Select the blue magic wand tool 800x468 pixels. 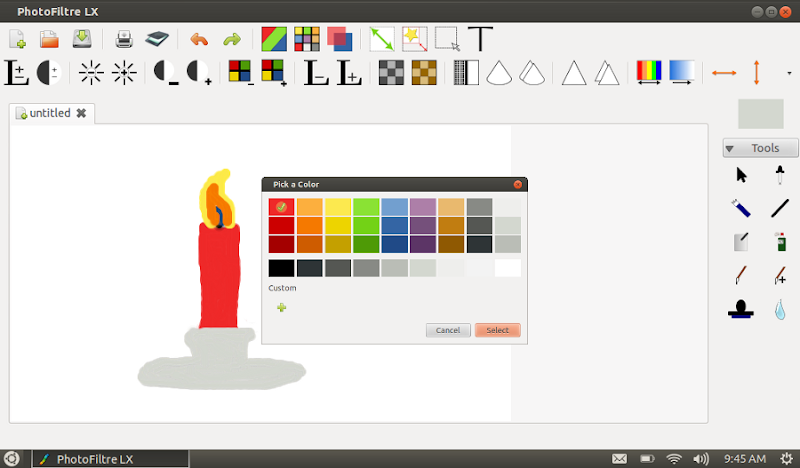(741, 208)
